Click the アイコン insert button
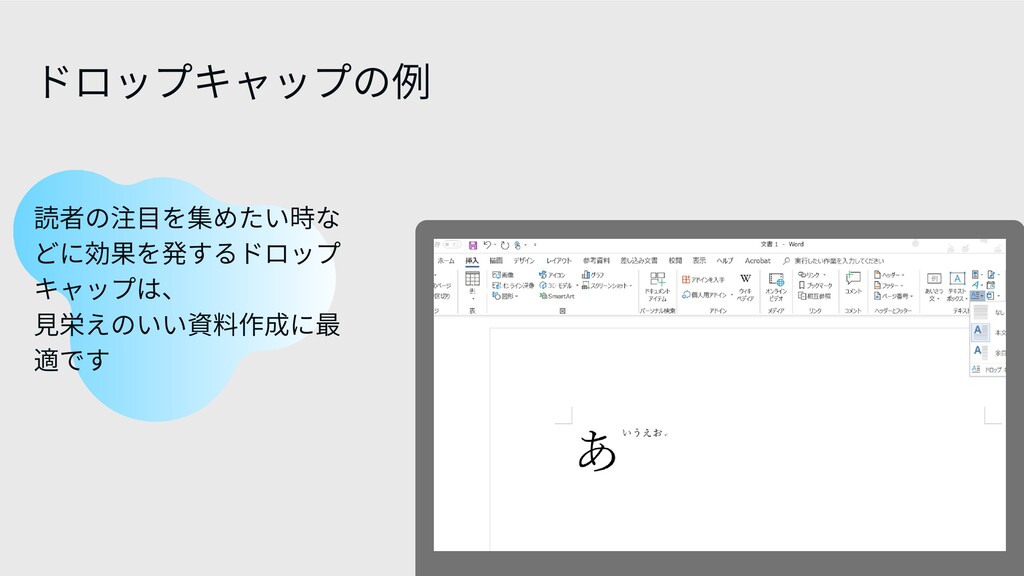The width and height of the screenshot is (1024, 576). click(552, 275)
